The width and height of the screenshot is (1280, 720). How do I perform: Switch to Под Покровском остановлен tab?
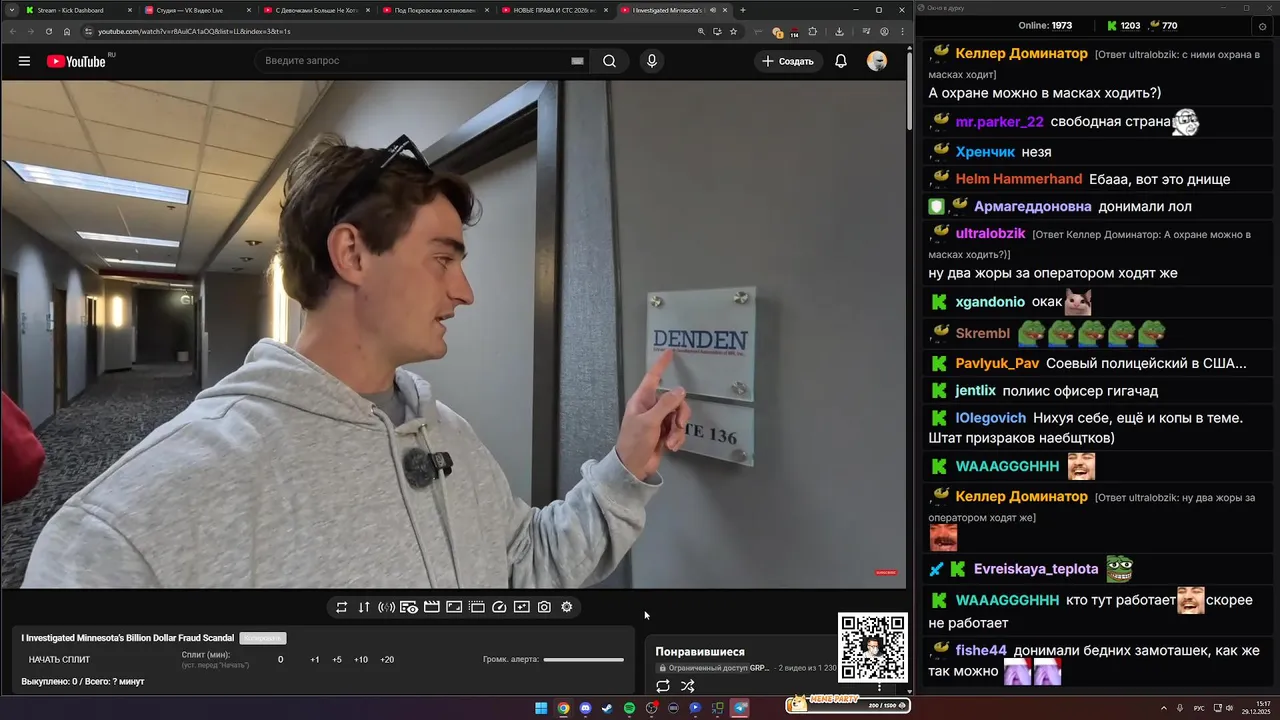click(x=434, y=10)
